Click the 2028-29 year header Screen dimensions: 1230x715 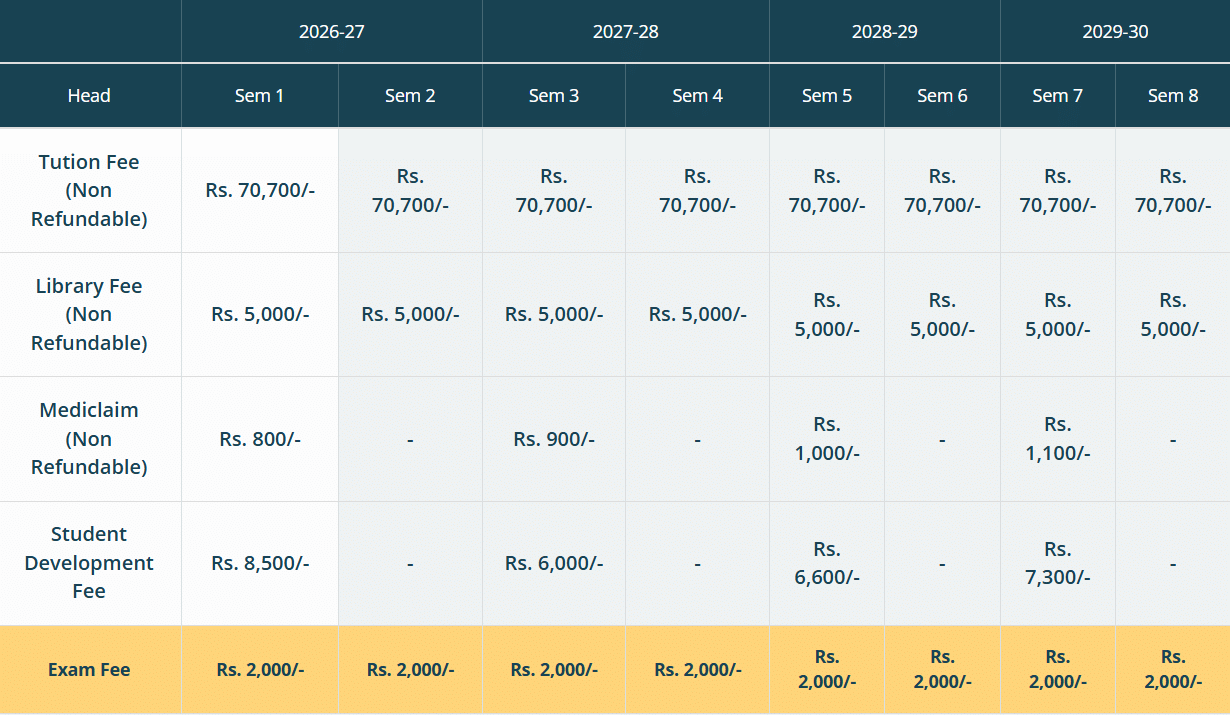(x=884, y=32)
